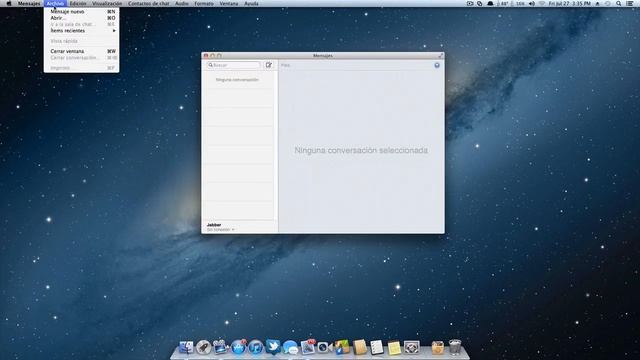
Task: Click the date and time in menu bar
Action: point(569,3)
